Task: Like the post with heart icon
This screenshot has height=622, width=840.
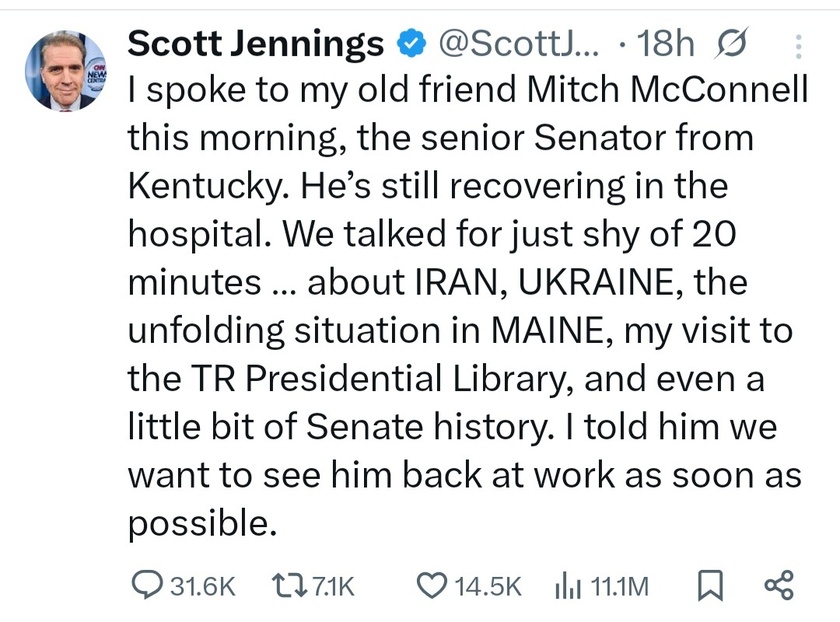Action: pos(432,586)
